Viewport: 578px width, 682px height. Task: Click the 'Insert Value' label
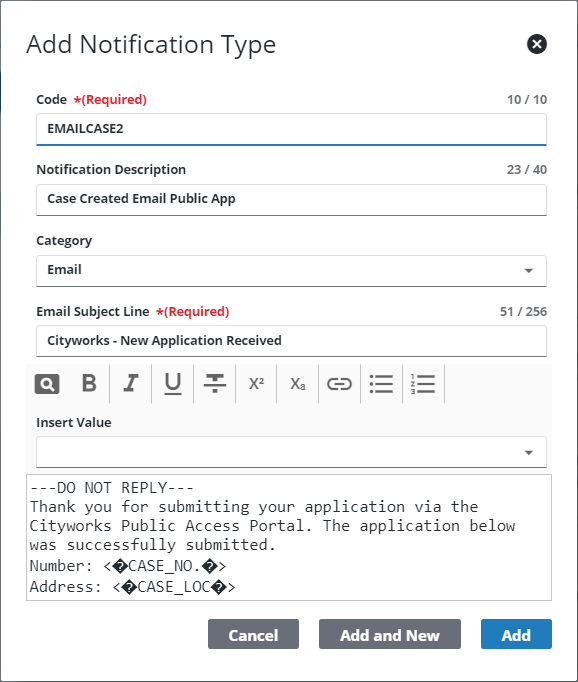point(74,422)
